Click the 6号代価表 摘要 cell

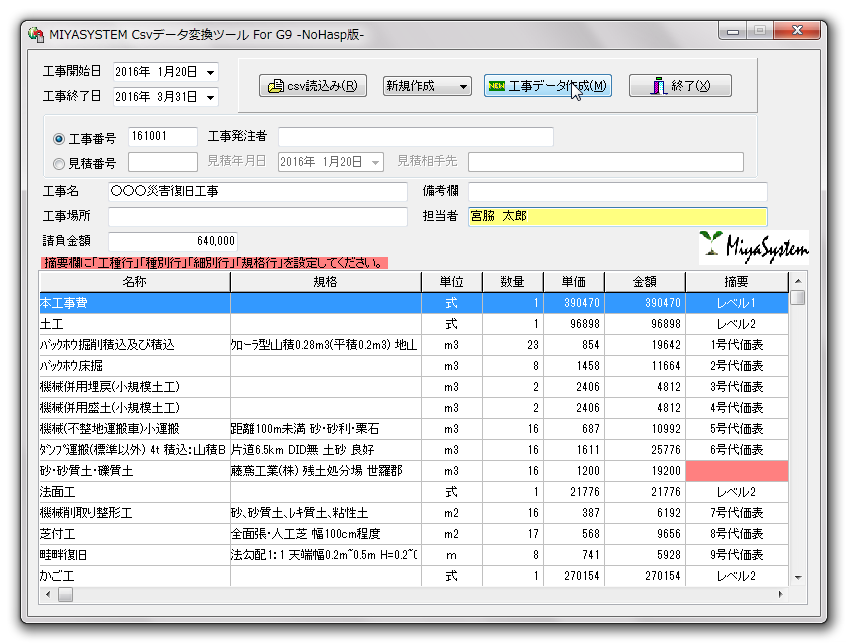click(737, 450)
